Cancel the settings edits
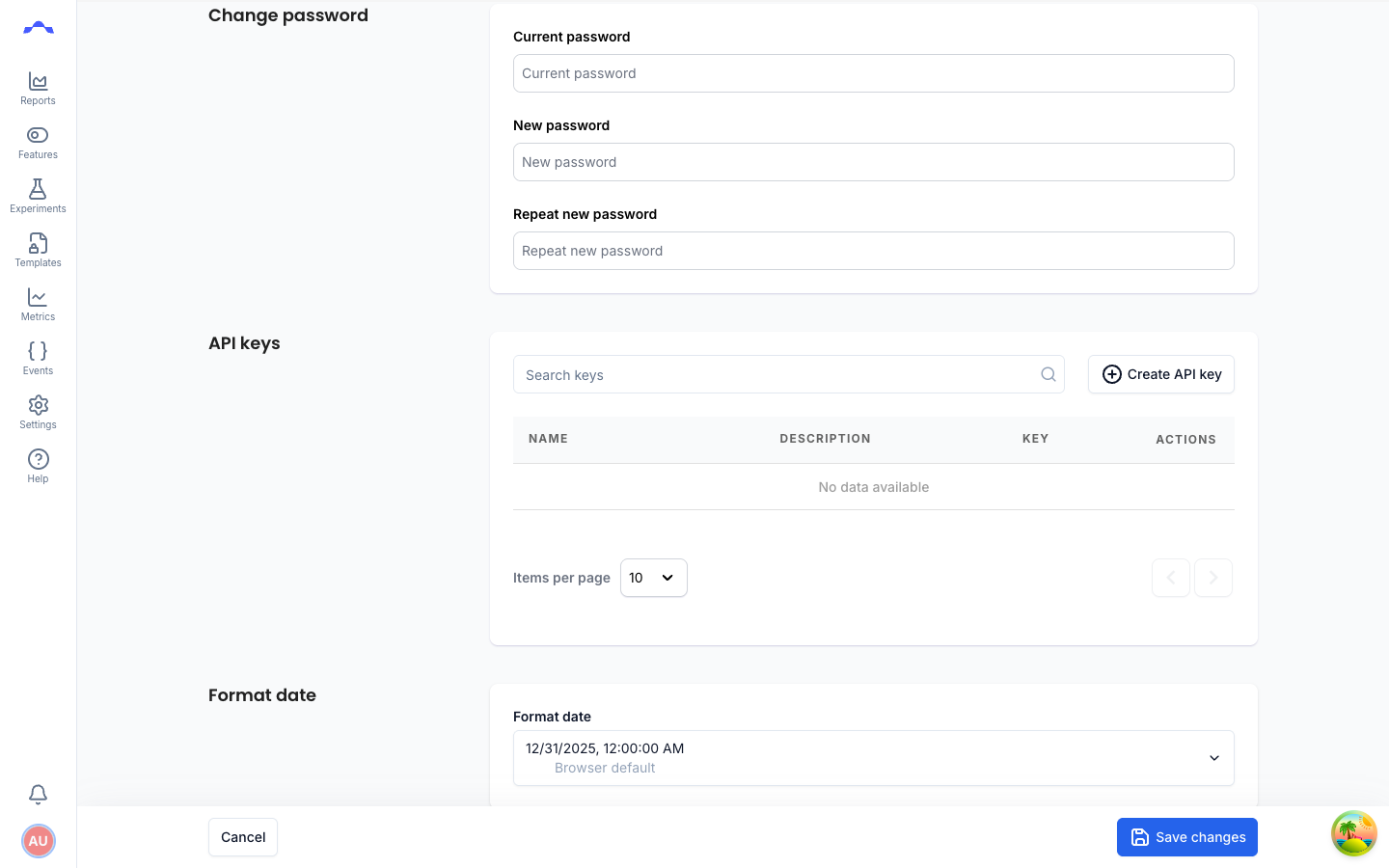This screenshot has height=868, width=1389. click(243, 837)
